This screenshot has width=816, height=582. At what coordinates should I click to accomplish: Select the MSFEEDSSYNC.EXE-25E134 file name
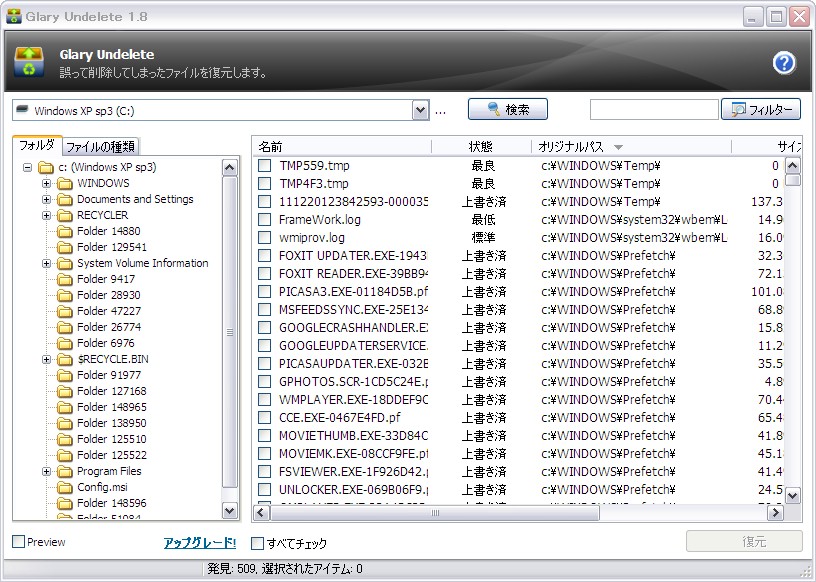pos(353,310)
